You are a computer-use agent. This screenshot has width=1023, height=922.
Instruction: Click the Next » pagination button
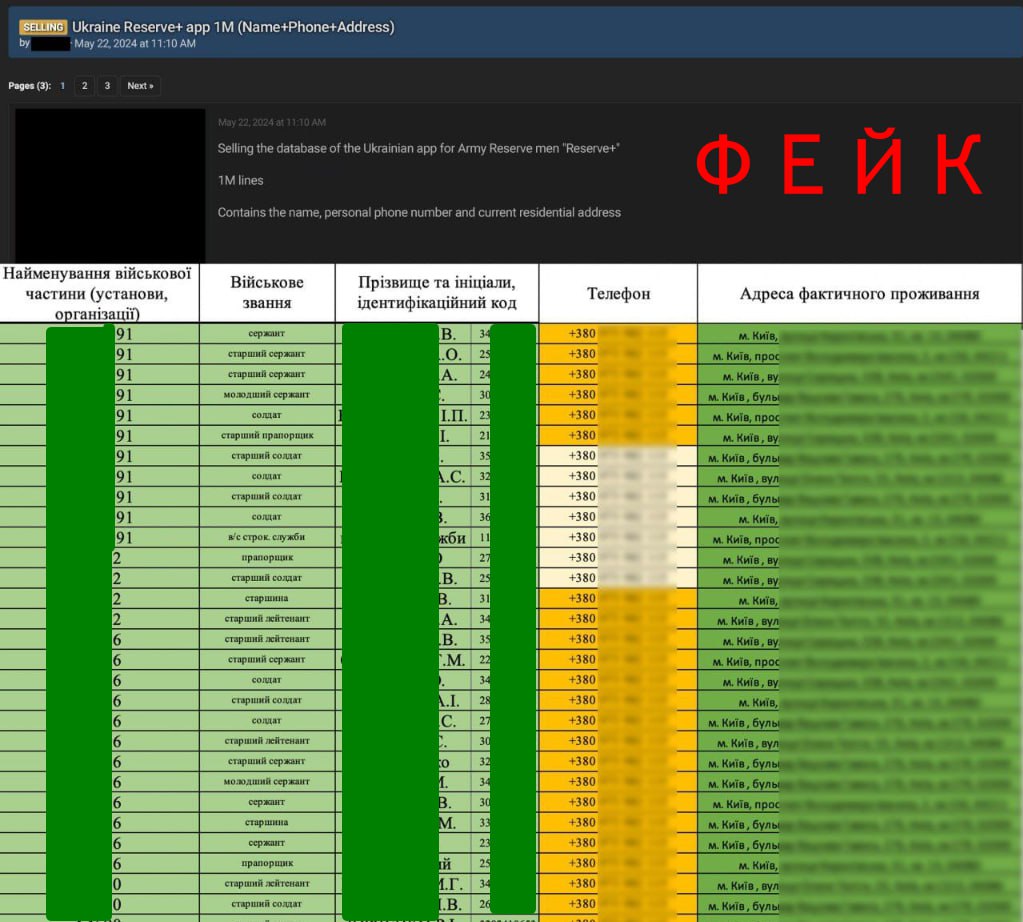coord(140,85)
